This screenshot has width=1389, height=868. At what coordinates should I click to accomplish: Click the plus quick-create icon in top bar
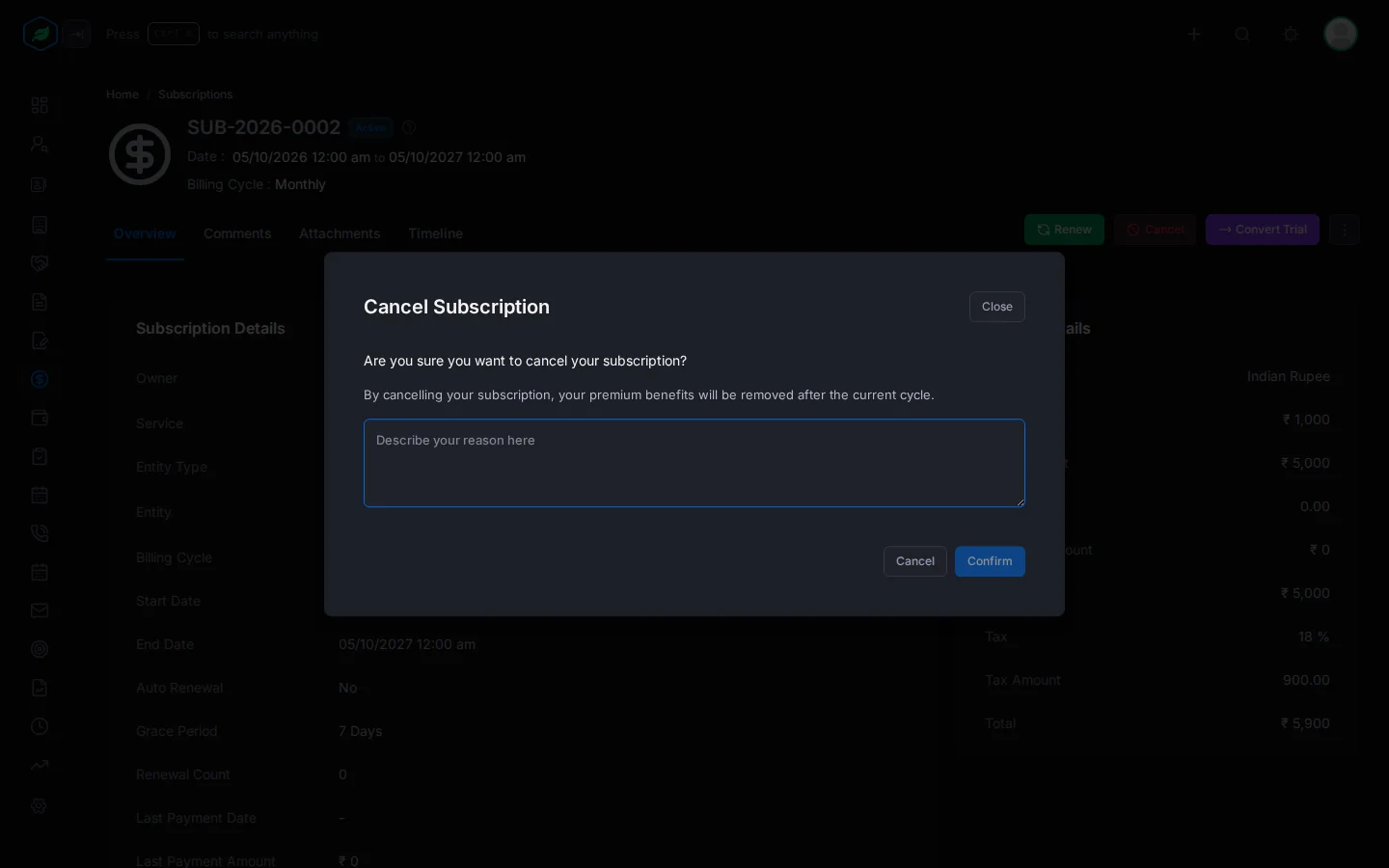[1194, 35]
